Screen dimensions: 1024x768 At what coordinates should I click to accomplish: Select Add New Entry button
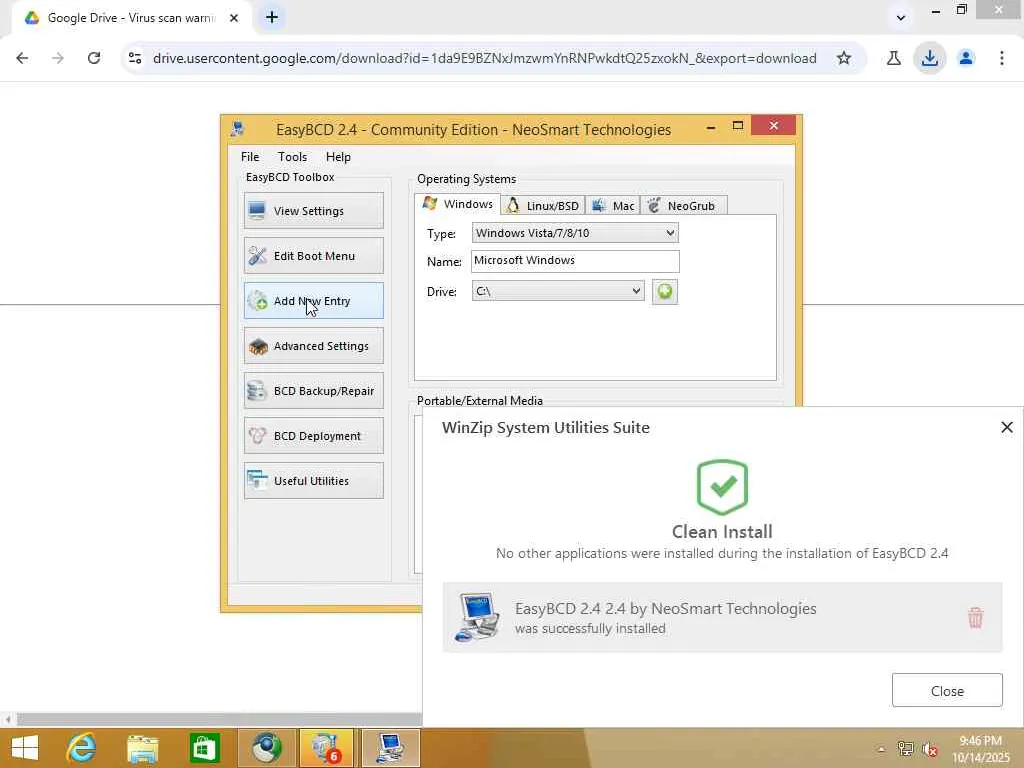[313, 300]
